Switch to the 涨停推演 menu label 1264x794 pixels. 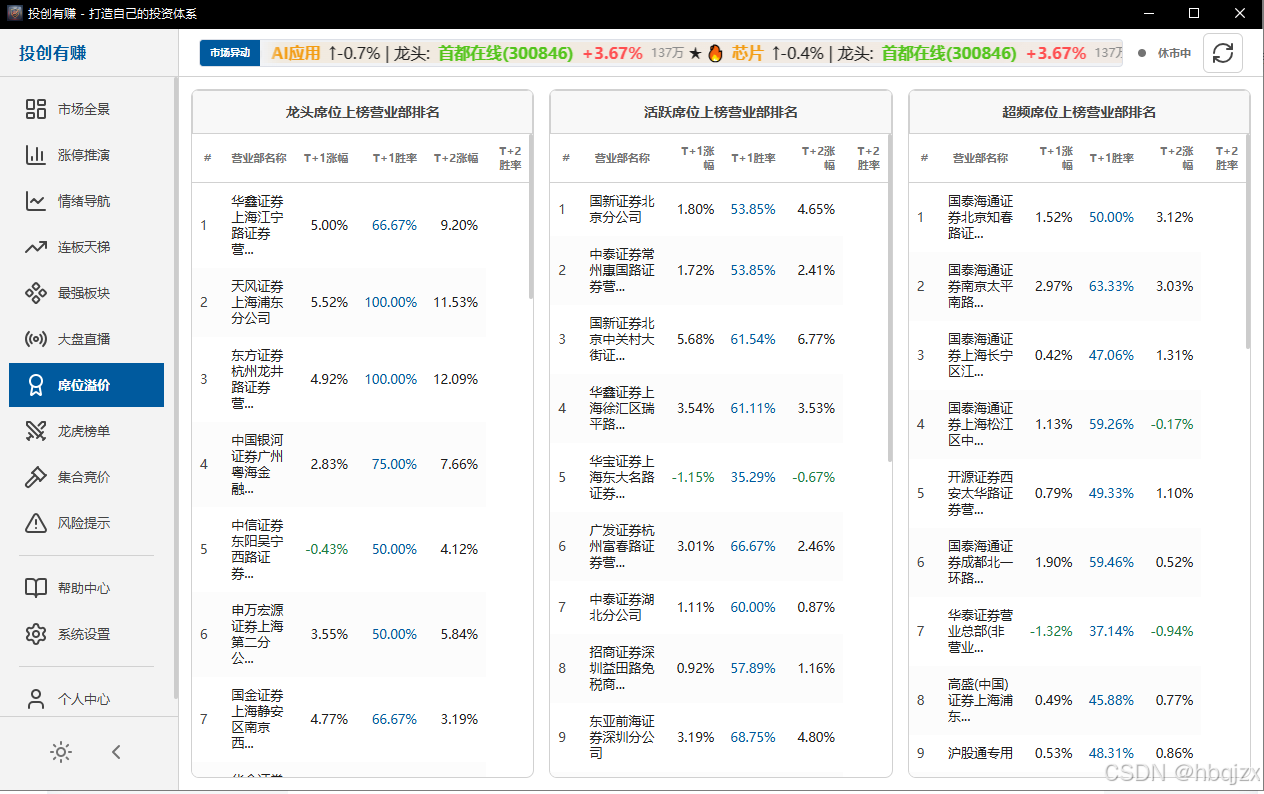pos(84,155)
